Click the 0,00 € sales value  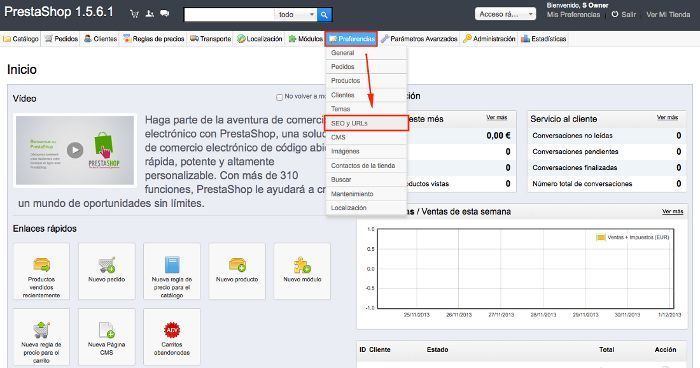pyautogui.click(x=498, y=135)
